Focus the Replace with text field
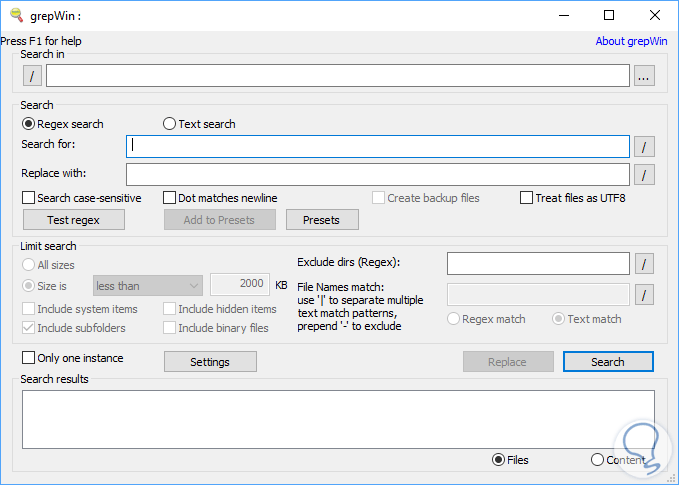The width and height of the screenshot is (679, 485). (378, 175)
